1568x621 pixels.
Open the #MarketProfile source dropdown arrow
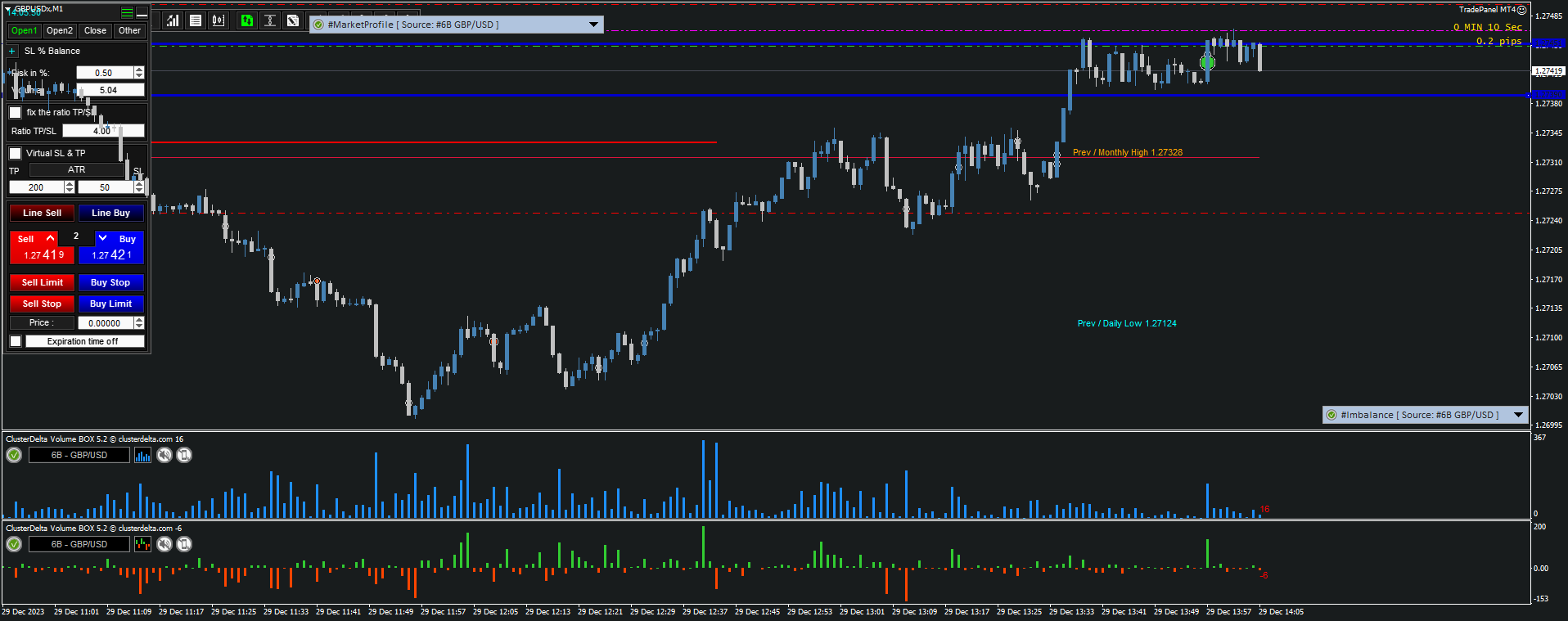[594, 25]
